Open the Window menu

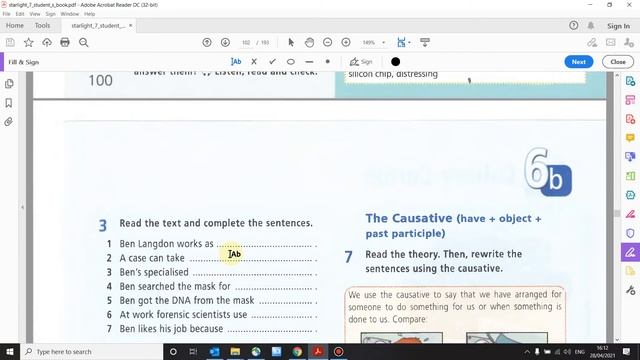tap(69, 14)
